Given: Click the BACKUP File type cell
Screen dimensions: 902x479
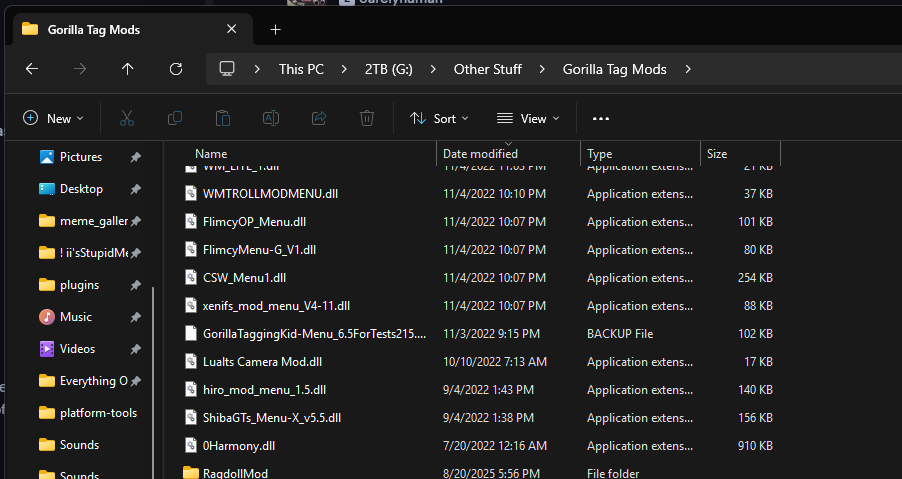Looking at the screenshot, I should click(620, 334).
